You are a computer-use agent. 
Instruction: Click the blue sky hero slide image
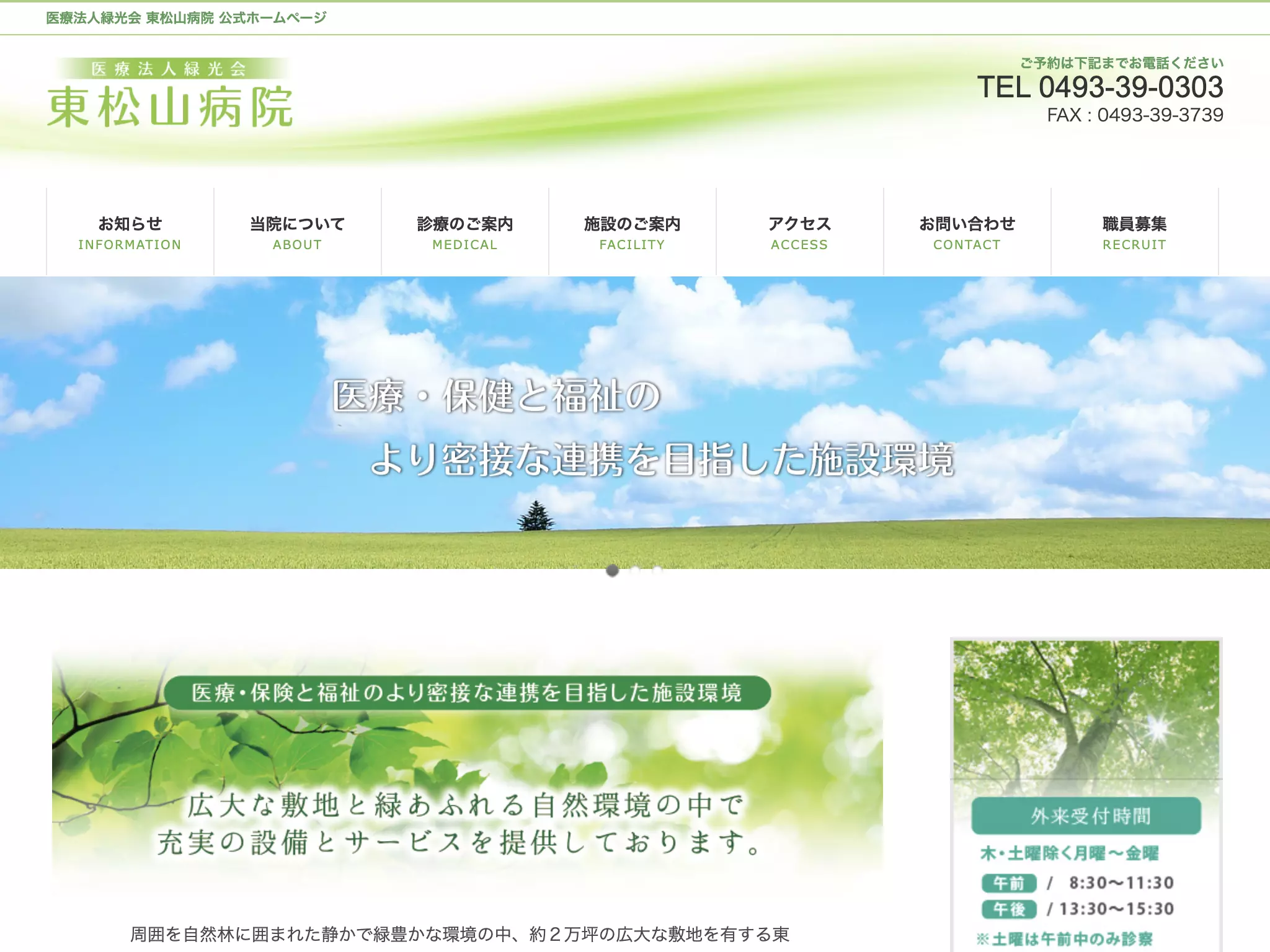(635, 423)
